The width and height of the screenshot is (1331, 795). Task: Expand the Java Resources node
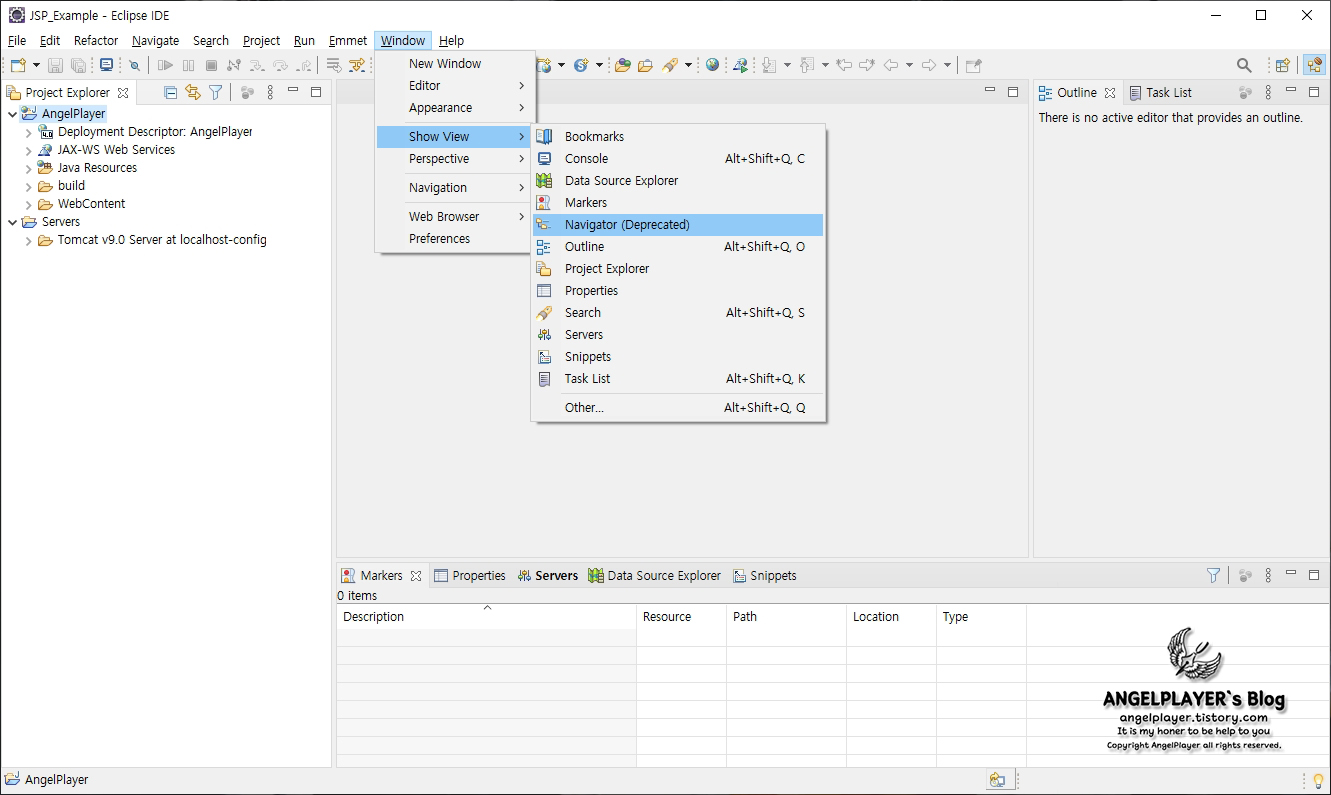point(28,168)
